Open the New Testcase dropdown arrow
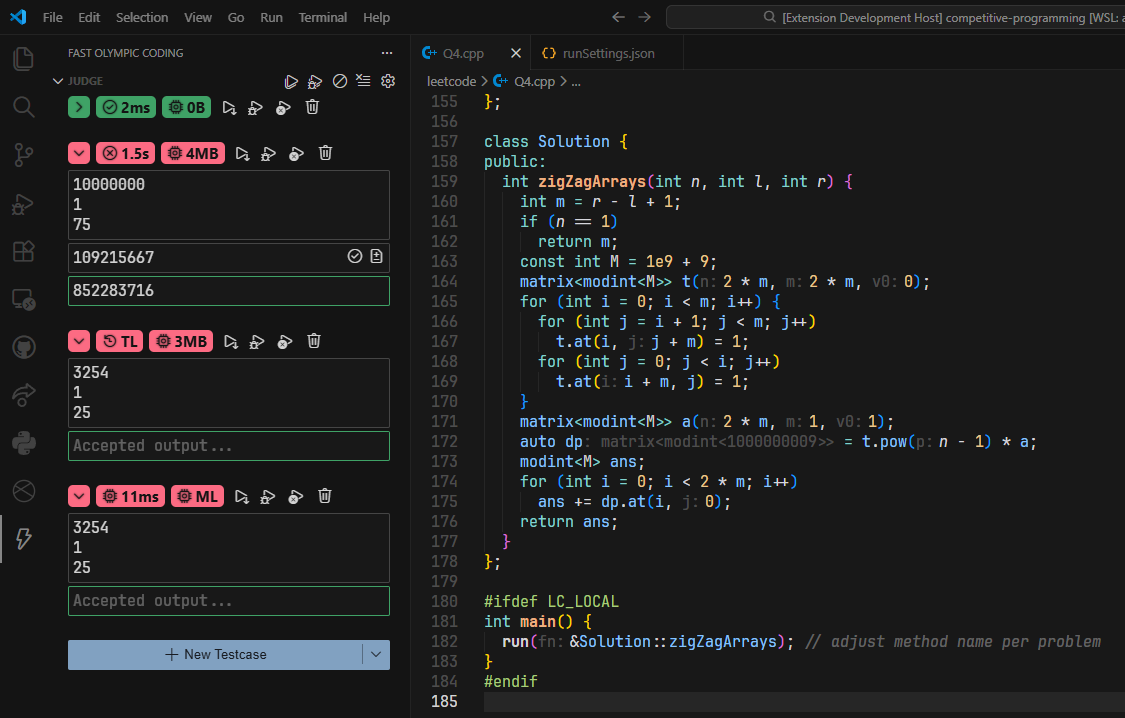 377,655
